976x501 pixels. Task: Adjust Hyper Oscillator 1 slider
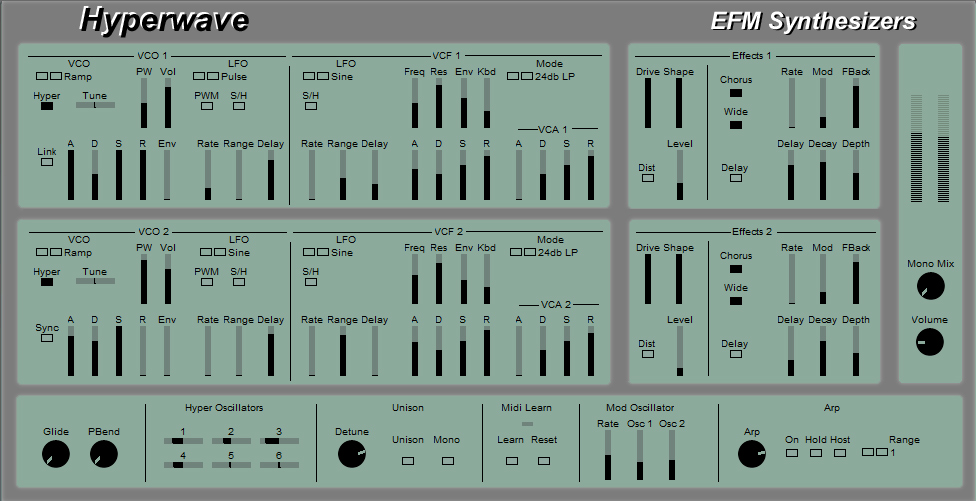183,441
